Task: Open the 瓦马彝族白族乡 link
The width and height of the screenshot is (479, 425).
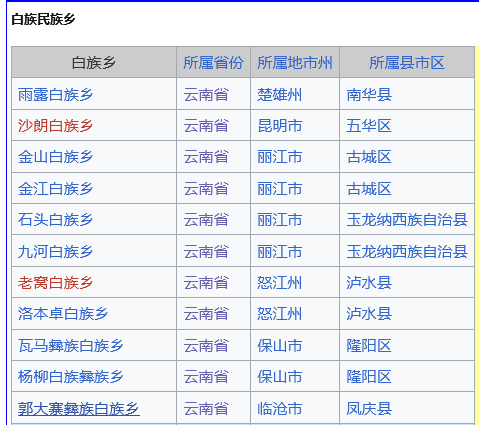Action: (71, 346)
